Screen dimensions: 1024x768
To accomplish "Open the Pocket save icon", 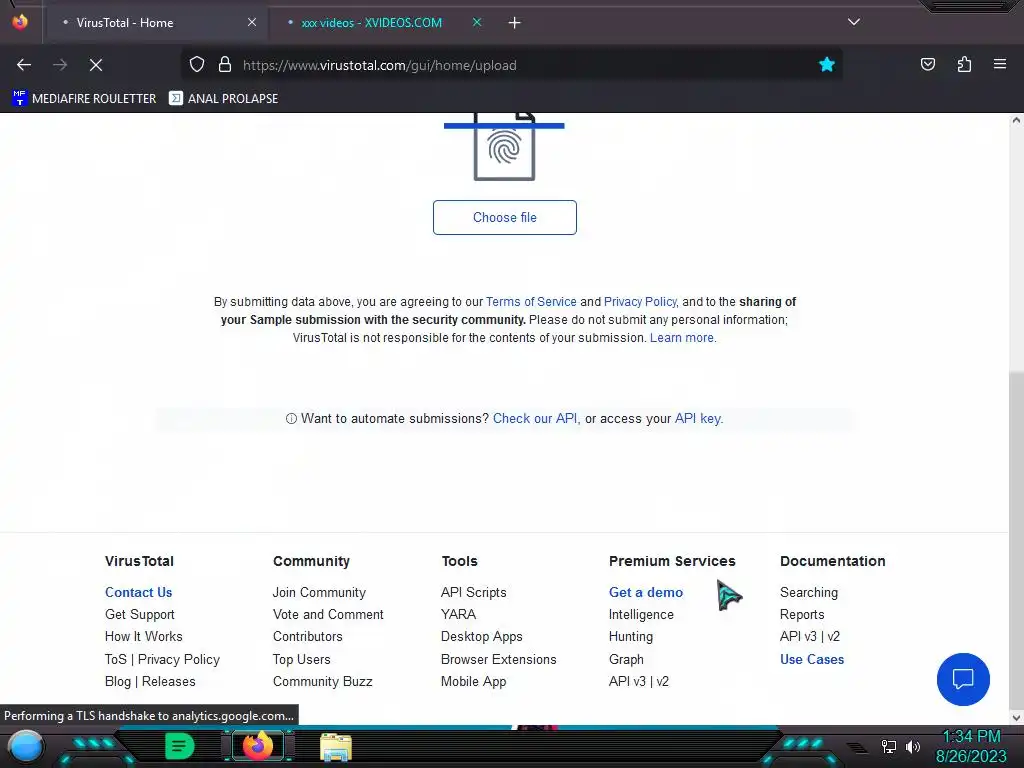I will point(927,64).
